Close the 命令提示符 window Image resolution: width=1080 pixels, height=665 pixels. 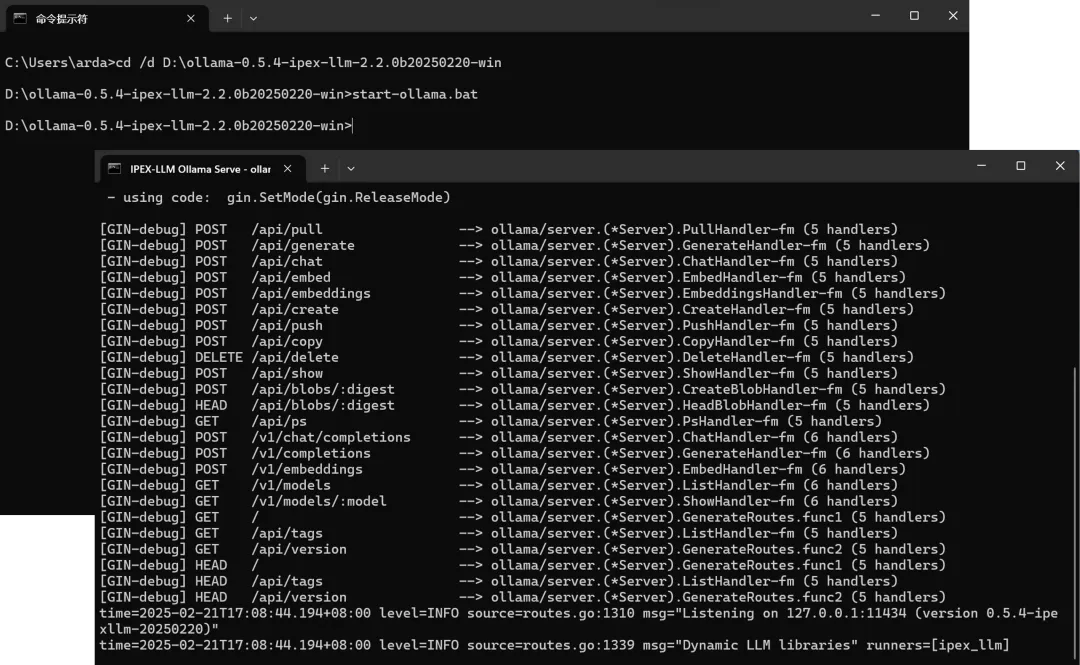(x=952, y=16)
